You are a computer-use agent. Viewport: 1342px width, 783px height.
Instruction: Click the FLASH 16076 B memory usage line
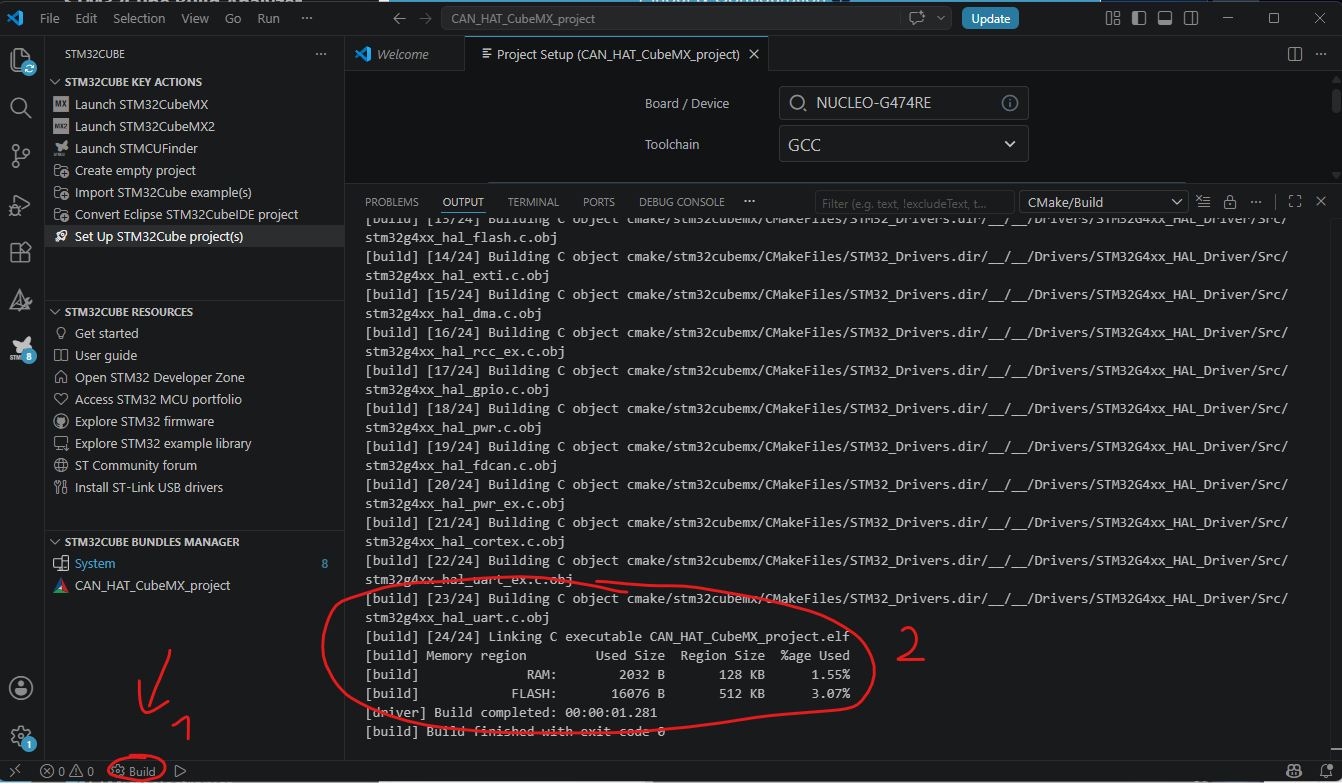(608, 693)
